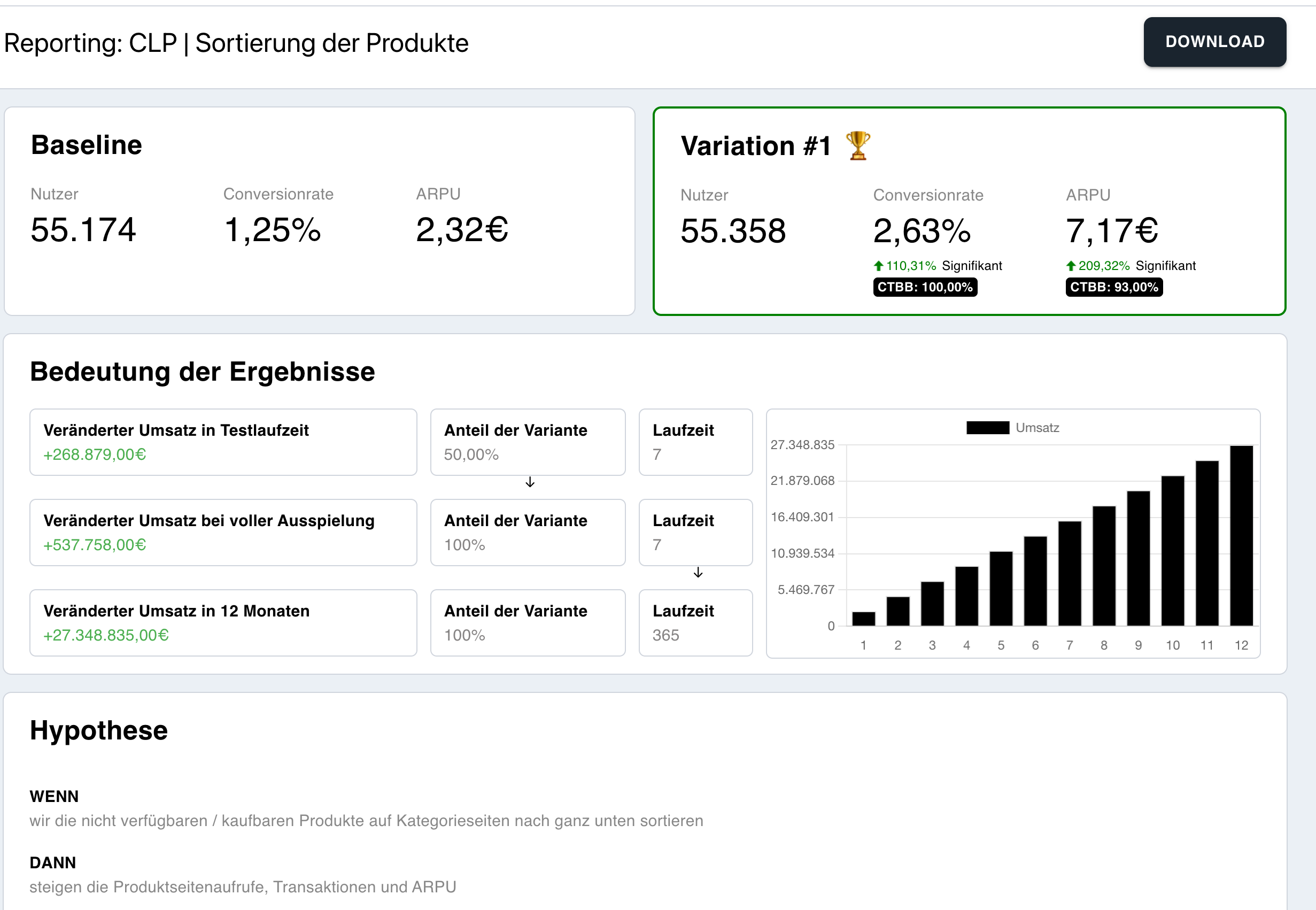This screenshot has width=1316, height=910.
Task: Click the CTBB: 93,00% badge
Action: 1113,287
